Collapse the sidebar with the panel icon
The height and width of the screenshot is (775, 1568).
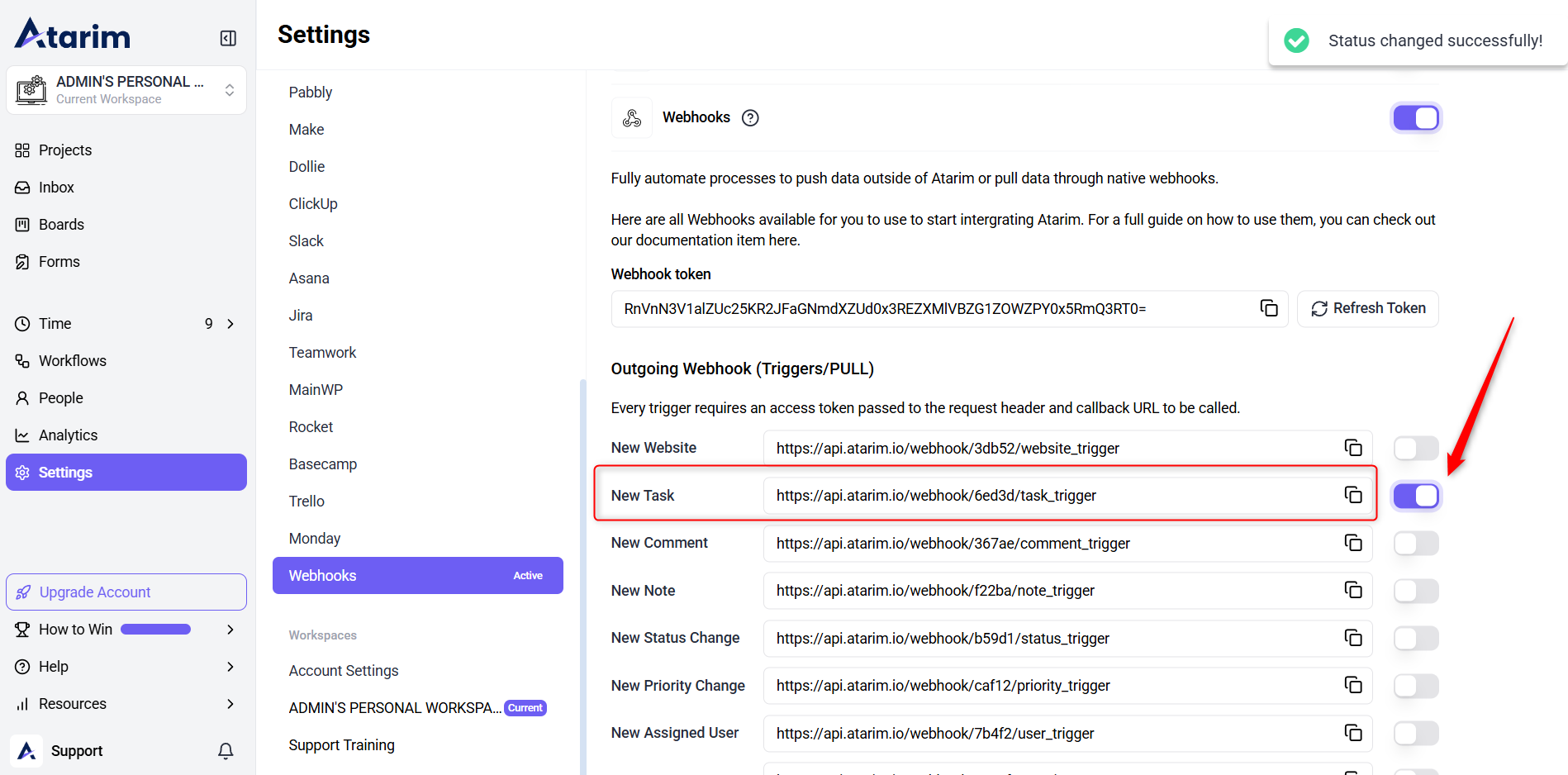[228, 38]
